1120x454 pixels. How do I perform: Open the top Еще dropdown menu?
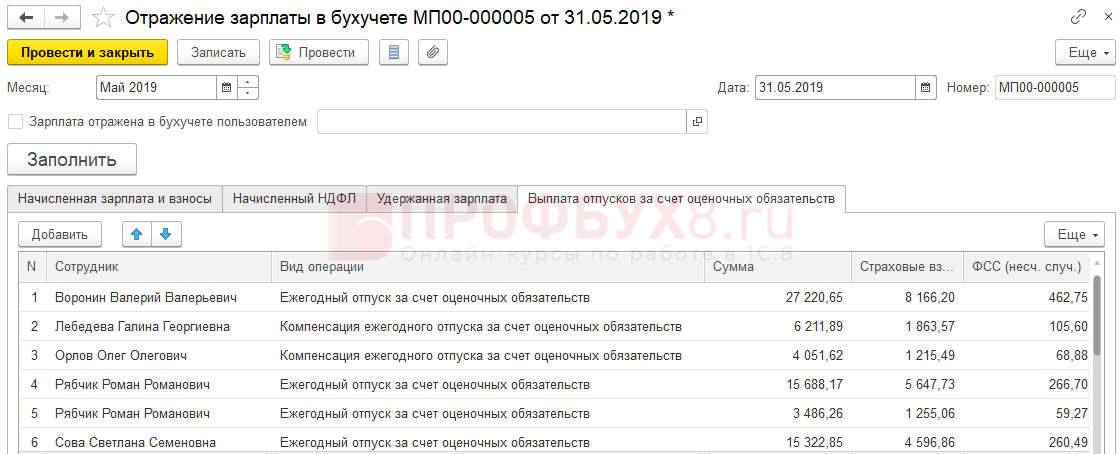(x=1085, y=53)
